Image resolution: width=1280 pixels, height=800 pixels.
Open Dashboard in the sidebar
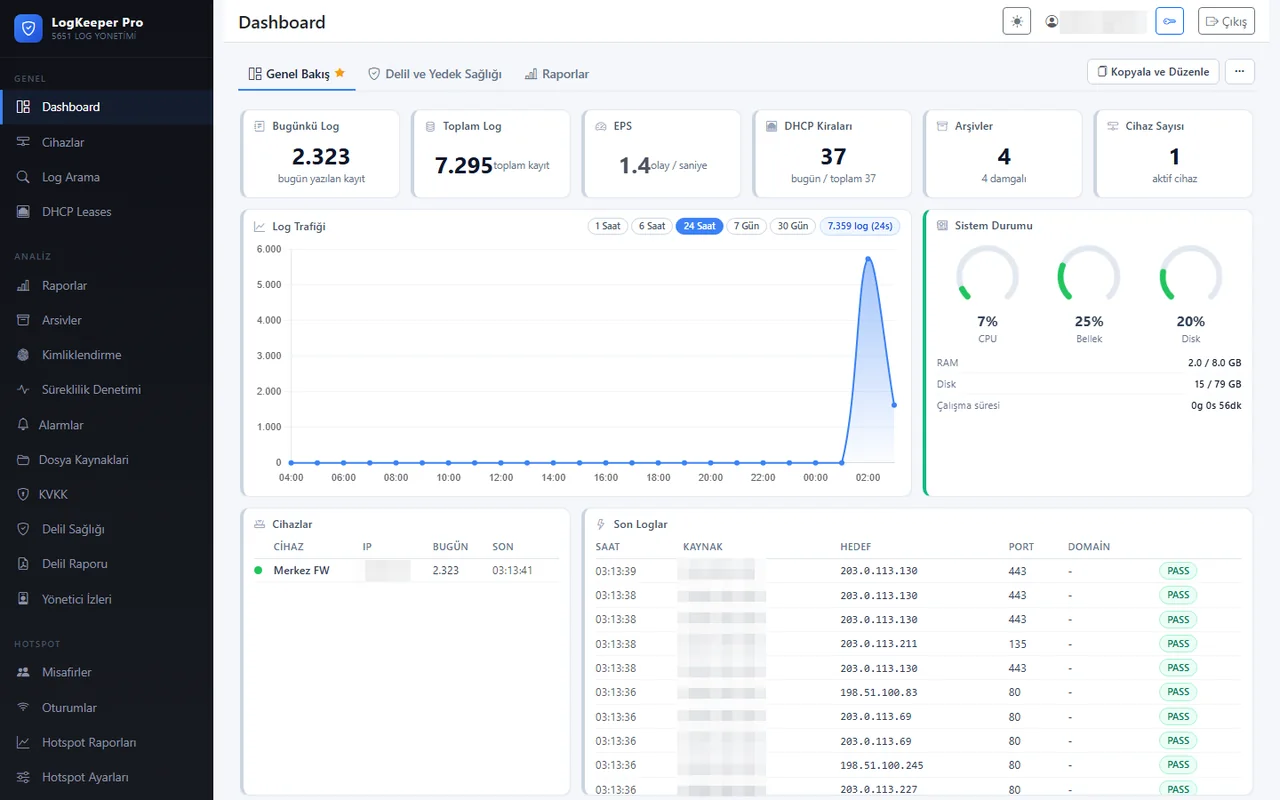click(106, 107)
